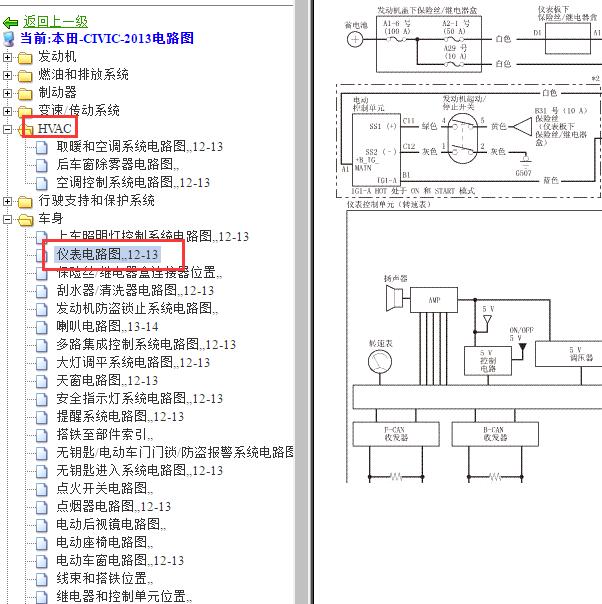Viewport: 602px width, 604px height.
Task: Open 天窗电路图,,12-13 document
Action: point(107,381)
